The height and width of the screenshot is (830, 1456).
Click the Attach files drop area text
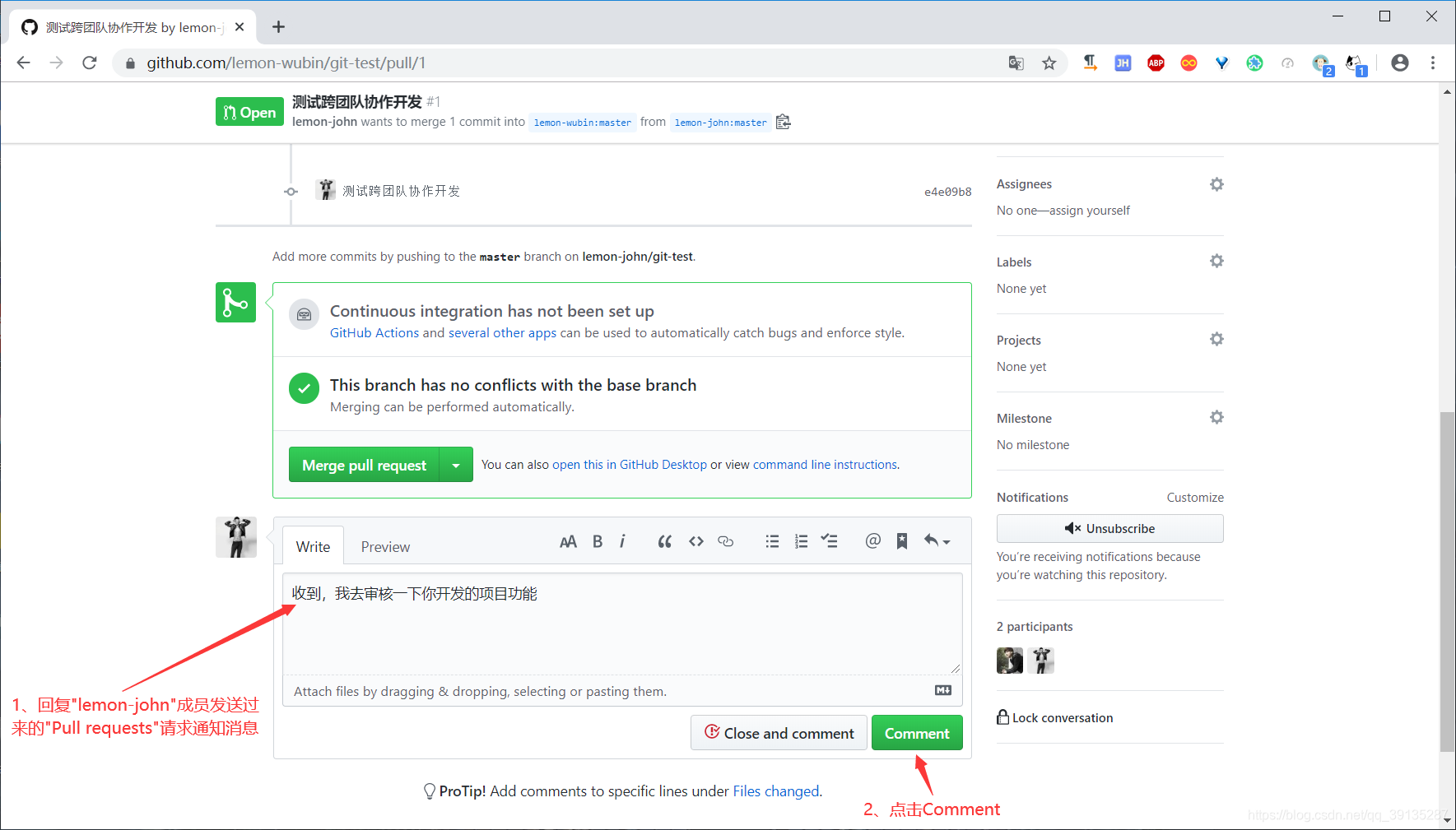[x=480, y=691]
